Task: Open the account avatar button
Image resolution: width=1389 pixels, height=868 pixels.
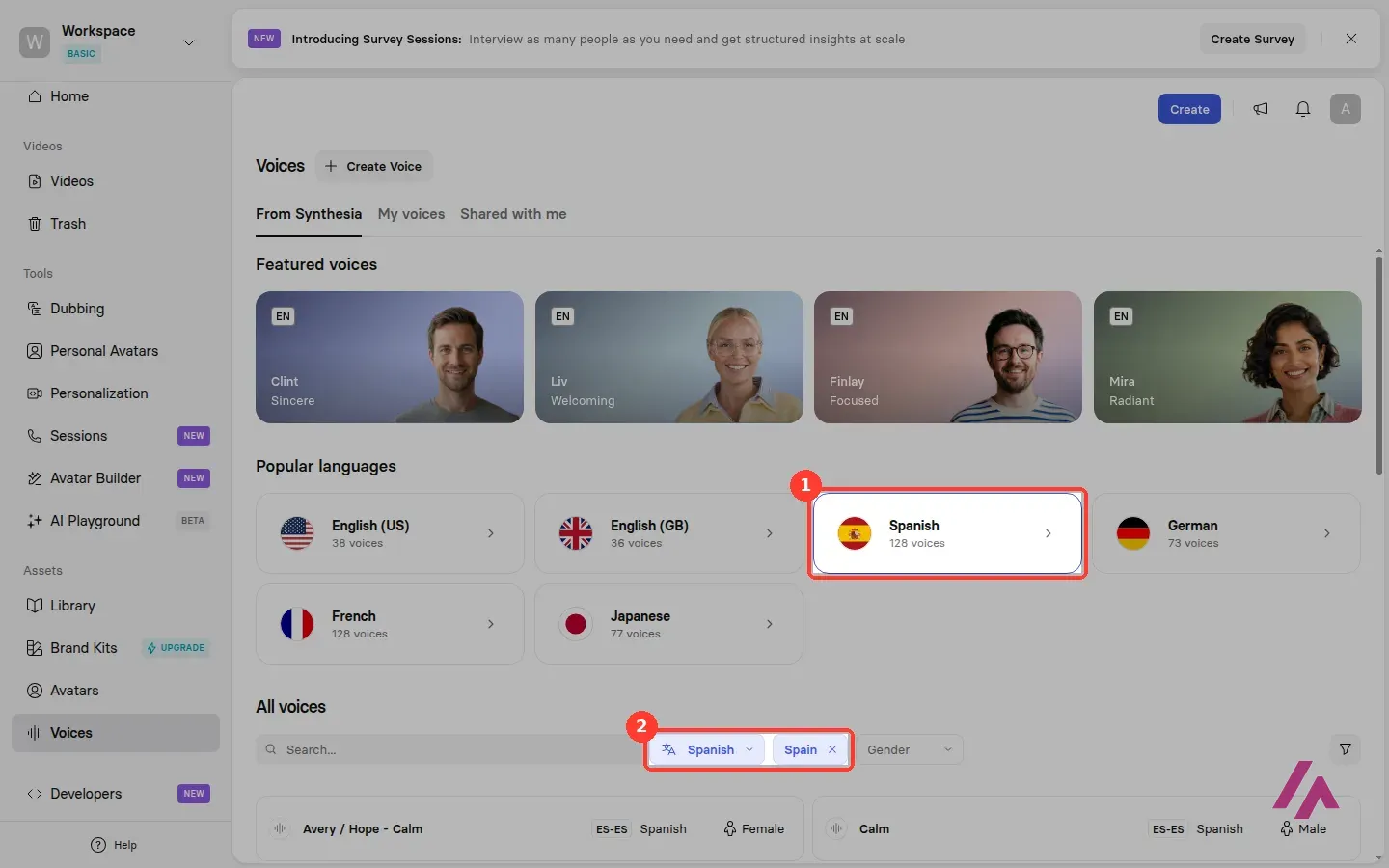Action: click(1346, 109)
